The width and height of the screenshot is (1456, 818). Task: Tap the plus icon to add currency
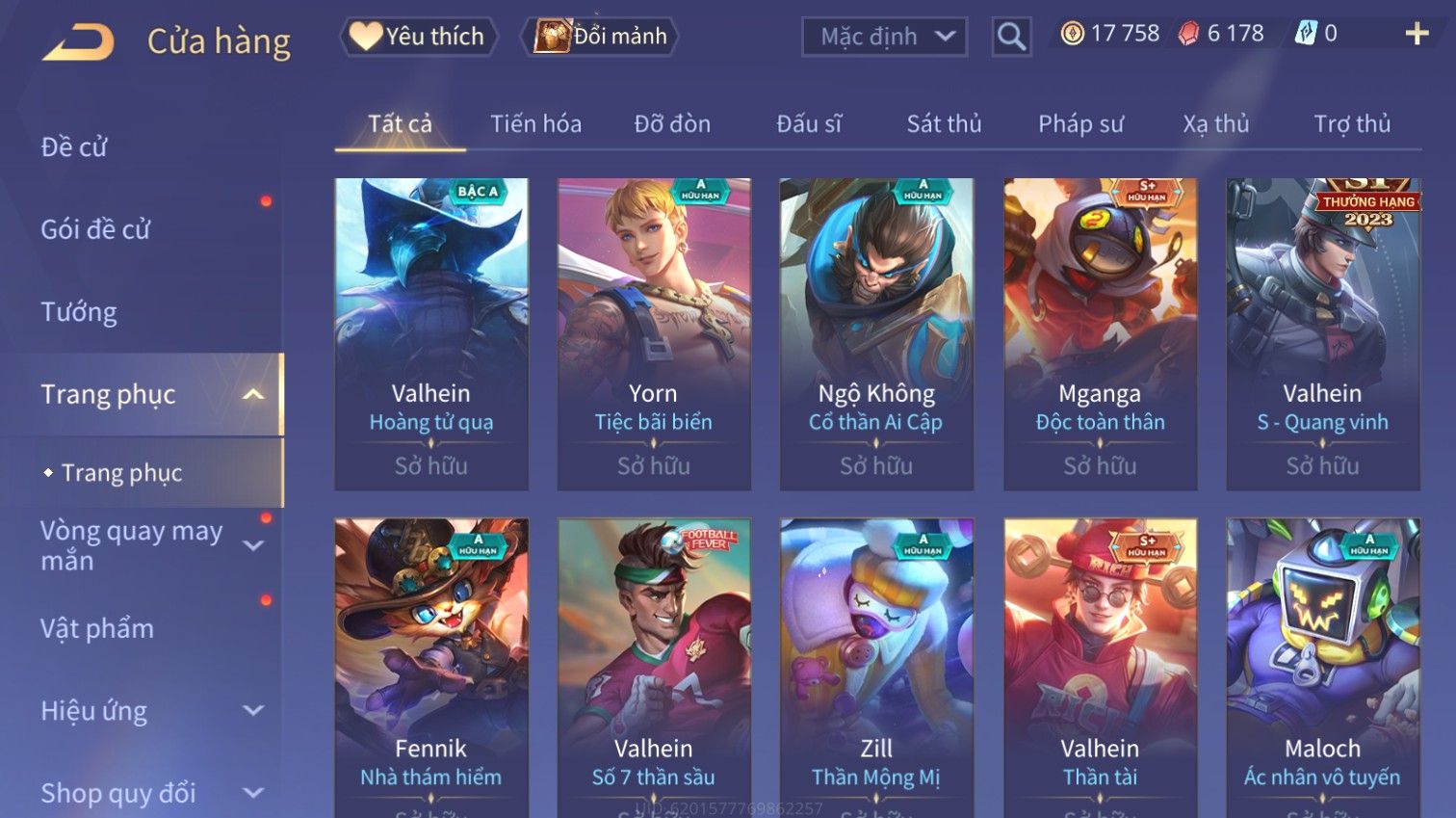pos(1417,34)
